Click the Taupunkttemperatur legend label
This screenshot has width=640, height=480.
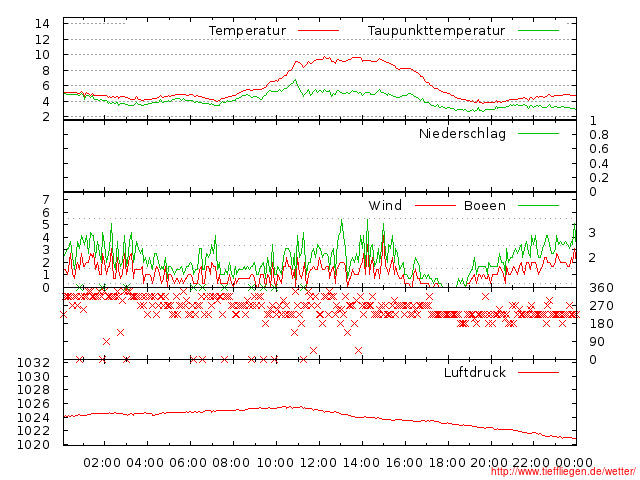(436, 31)
